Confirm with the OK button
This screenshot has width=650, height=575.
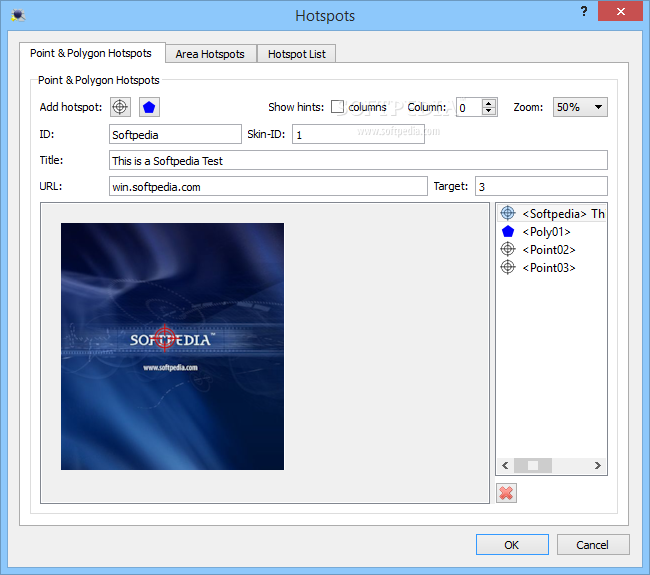tap(512, 544)
